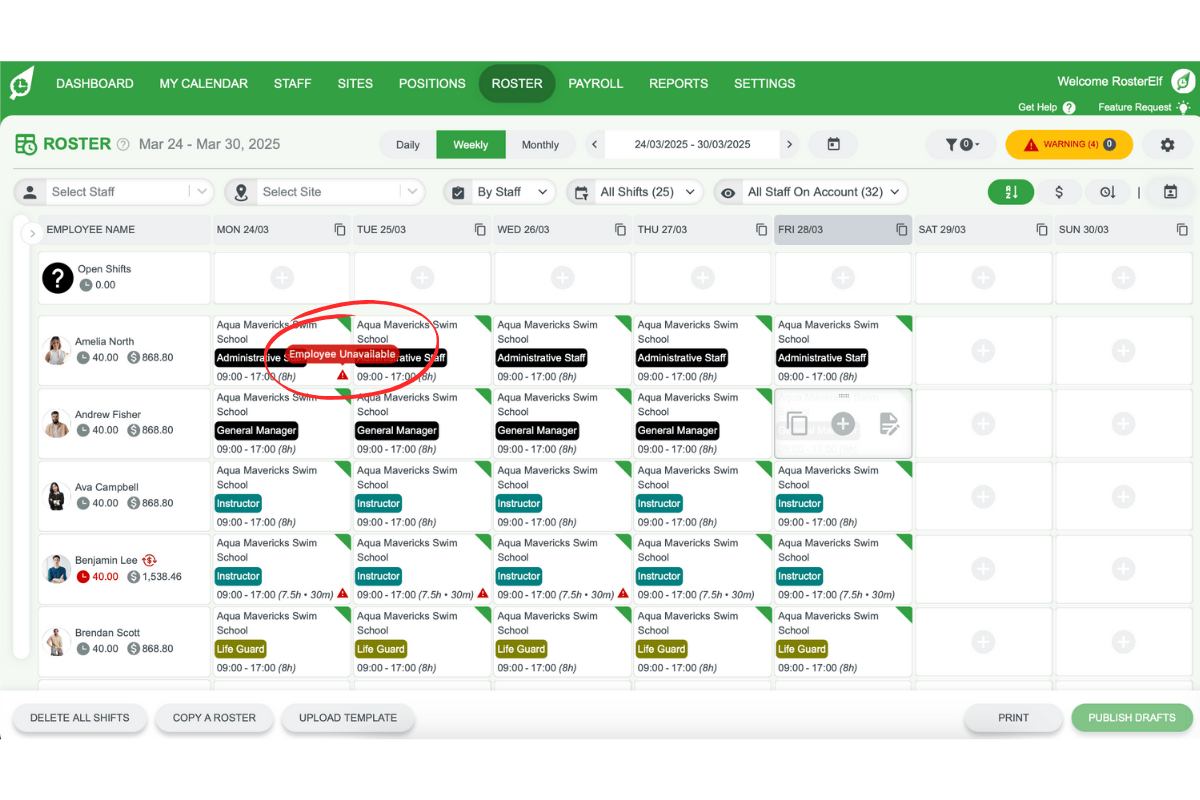Add an open shift on Sunday 30/03
The height and width of the screenshot is (800, 1200).
click(x=1123, y=278)
